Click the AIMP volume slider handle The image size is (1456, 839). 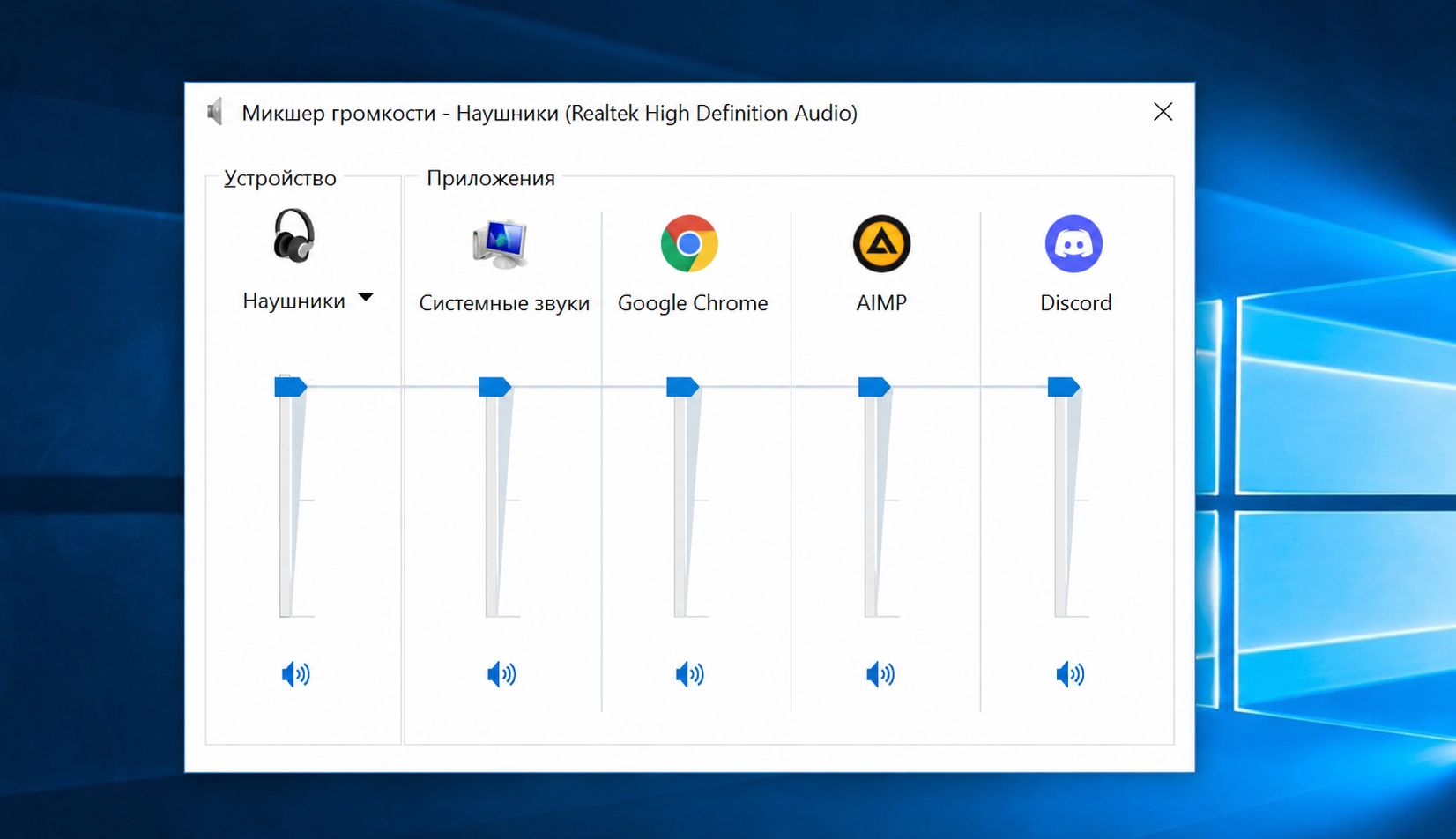874,386
